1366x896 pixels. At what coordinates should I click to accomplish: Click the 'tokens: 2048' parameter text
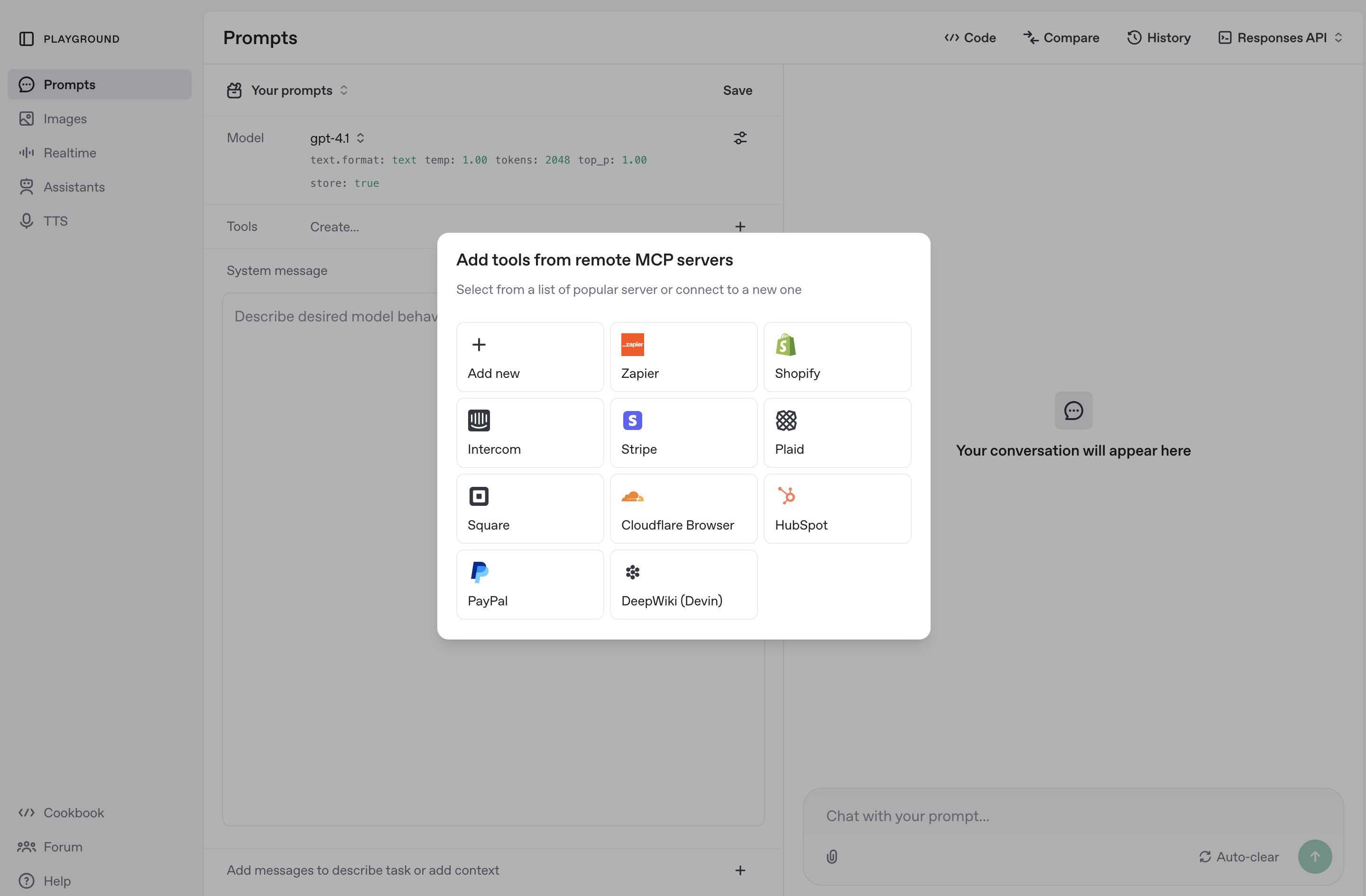click(532, 160)
